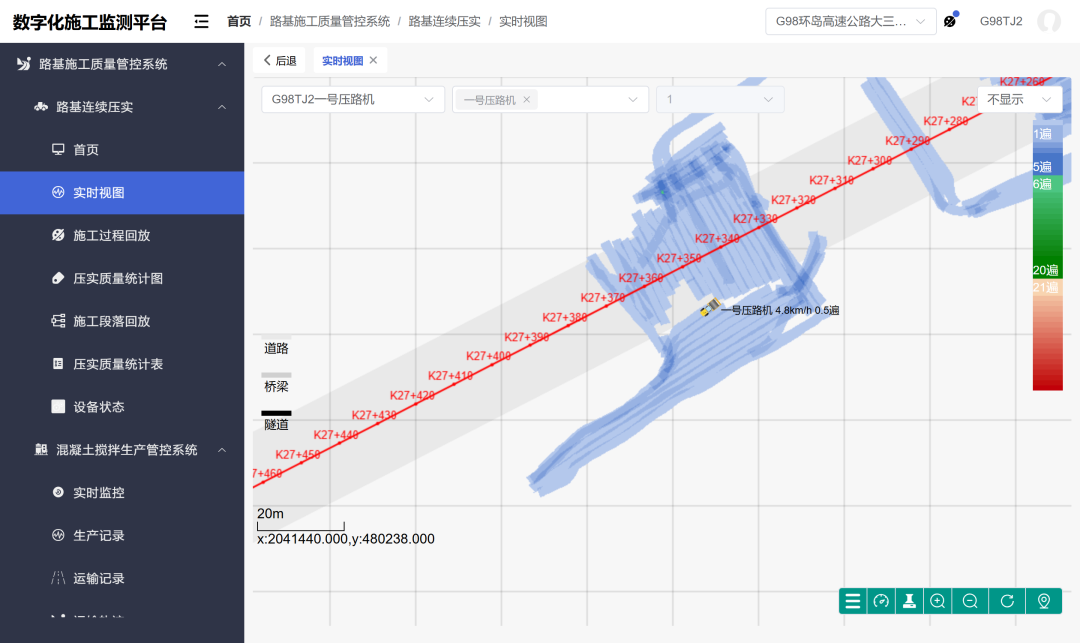
Task: Click the 首页 breadcrumb link
Action: 239,21
